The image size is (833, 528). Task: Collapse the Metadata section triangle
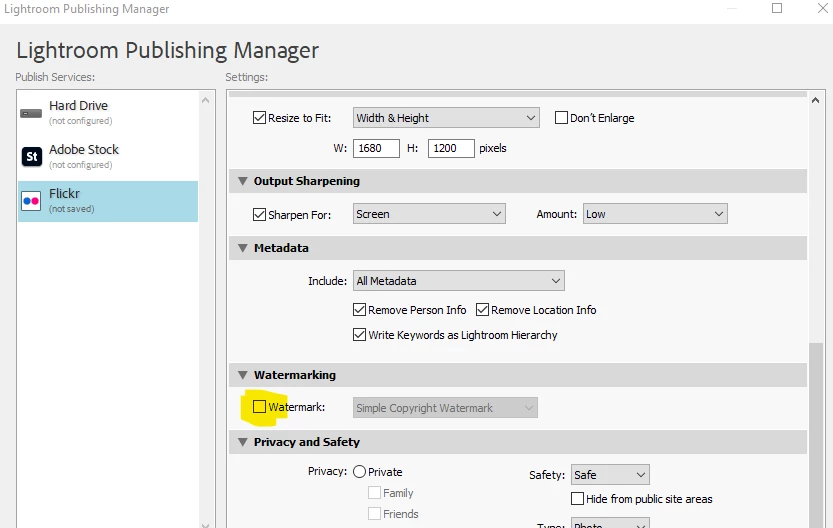[243, 248]
